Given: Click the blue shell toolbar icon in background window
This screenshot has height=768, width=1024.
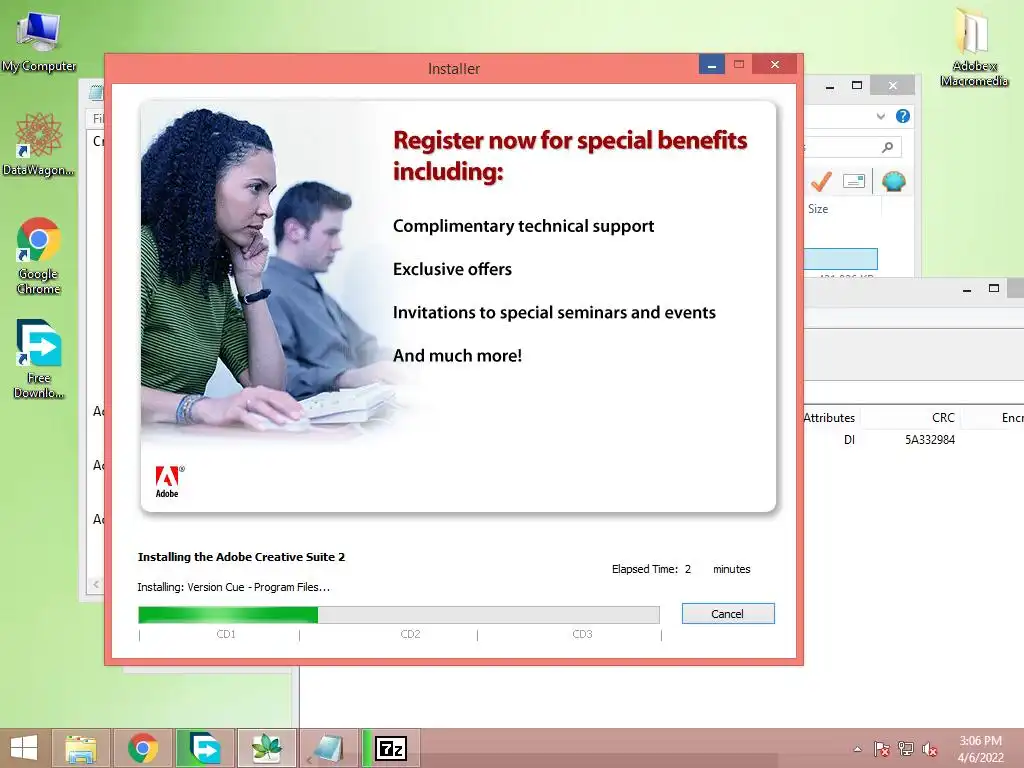Looking at the screenshot, I should [x=893, y=181].
